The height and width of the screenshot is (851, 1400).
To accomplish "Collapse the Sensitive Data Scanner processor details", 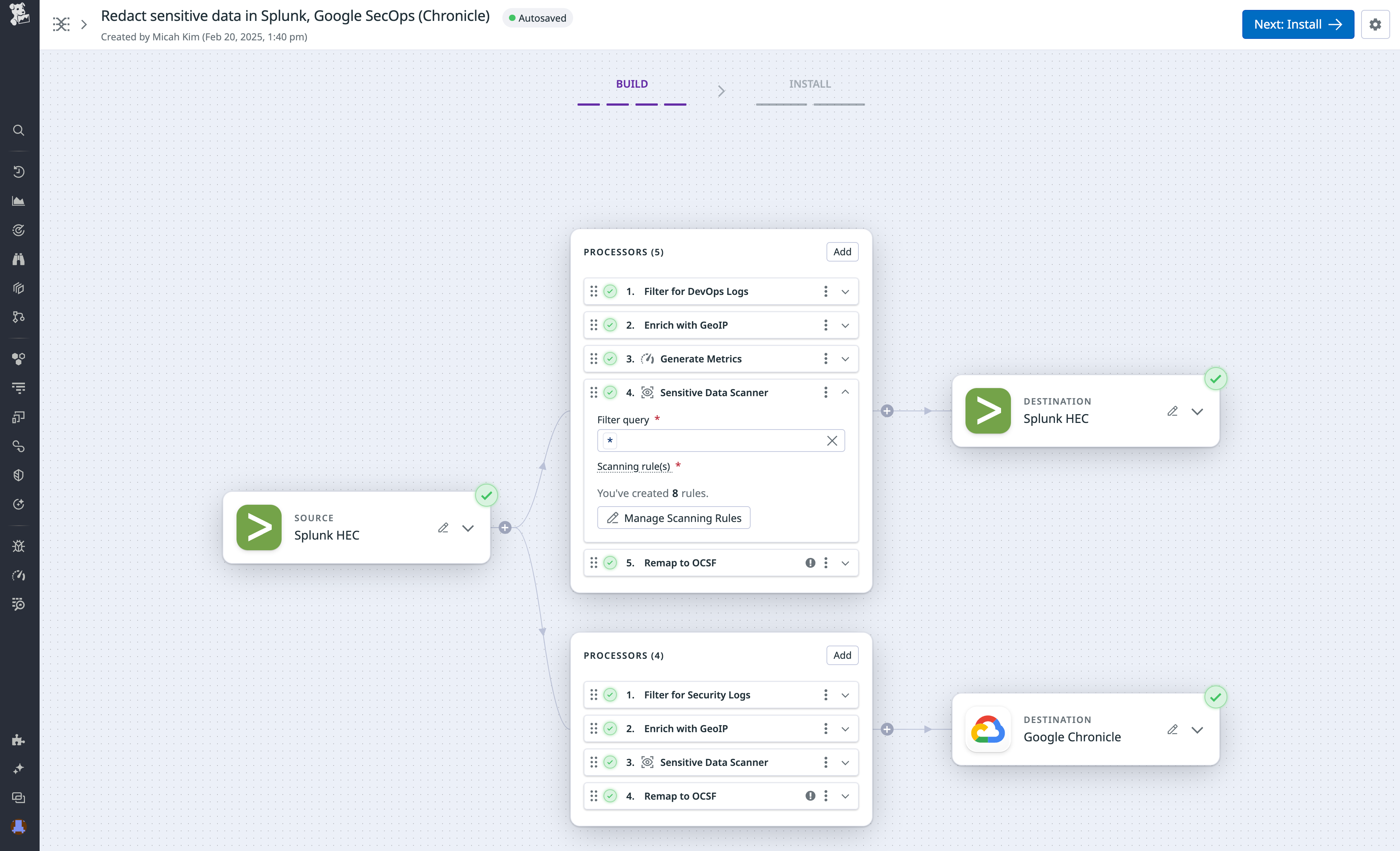I will coord(845,392).
